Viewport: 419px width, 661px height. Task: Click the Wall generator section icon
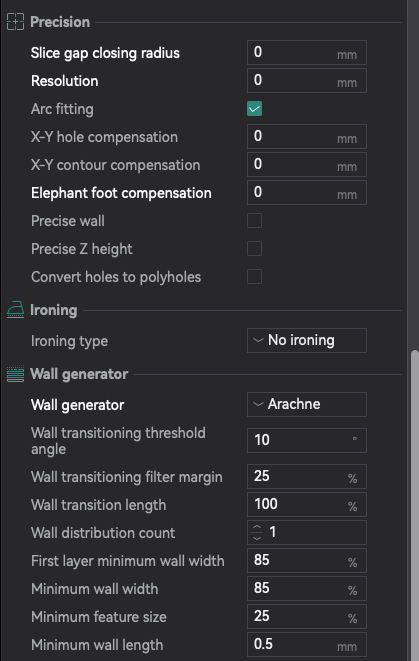pyautogui.click(x=16, y=374)
